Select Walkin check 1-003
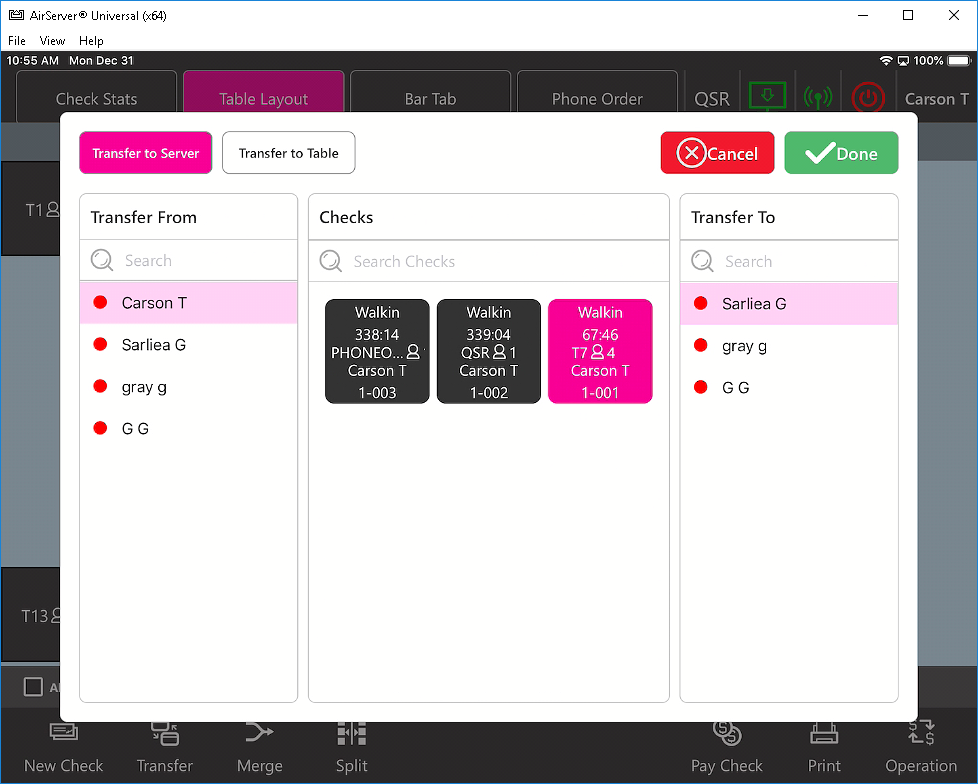Image resolution: width=978 pixels, height=784 pixels. [x=377, y=352]
